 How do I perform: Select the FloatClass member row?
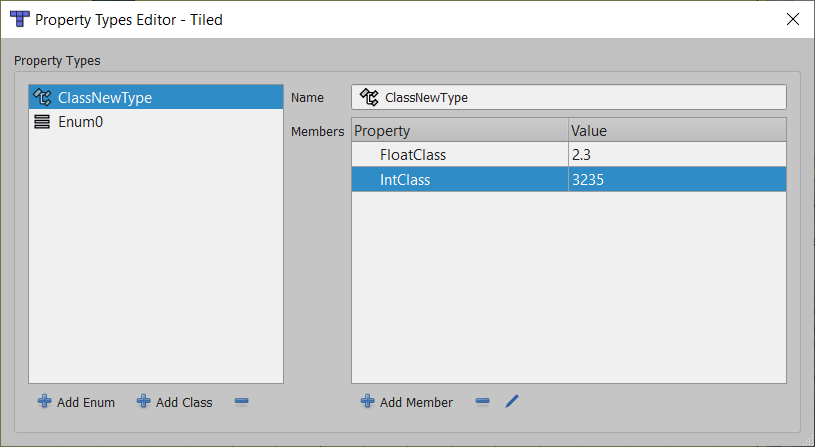[x=569, y=154]
